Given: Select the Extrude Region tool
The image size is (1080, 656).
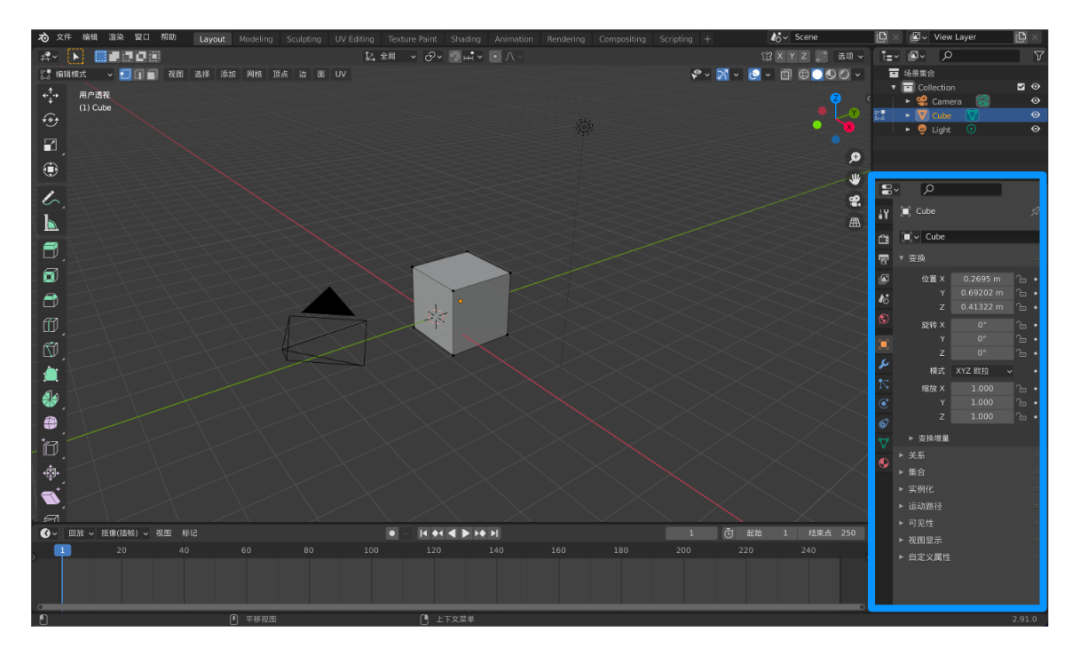Looking at the screenshot, I should 50,250.
